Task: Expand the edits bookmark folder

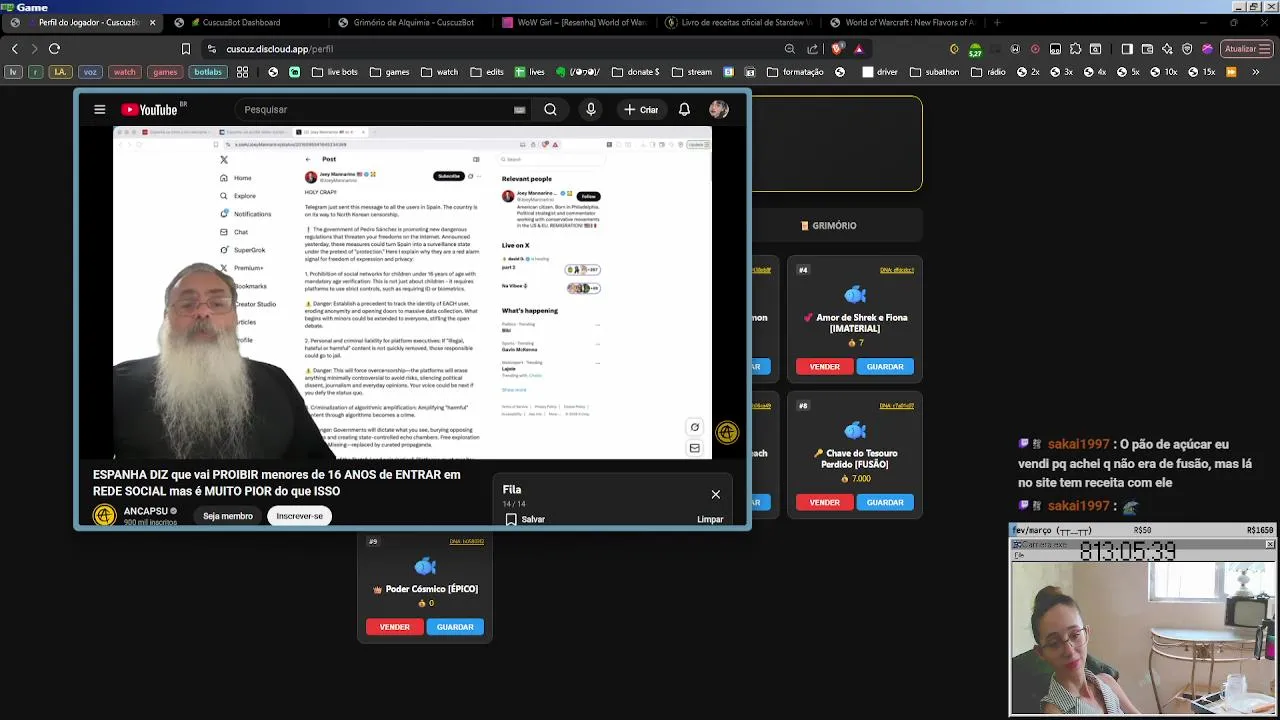Action: [486, 72]
